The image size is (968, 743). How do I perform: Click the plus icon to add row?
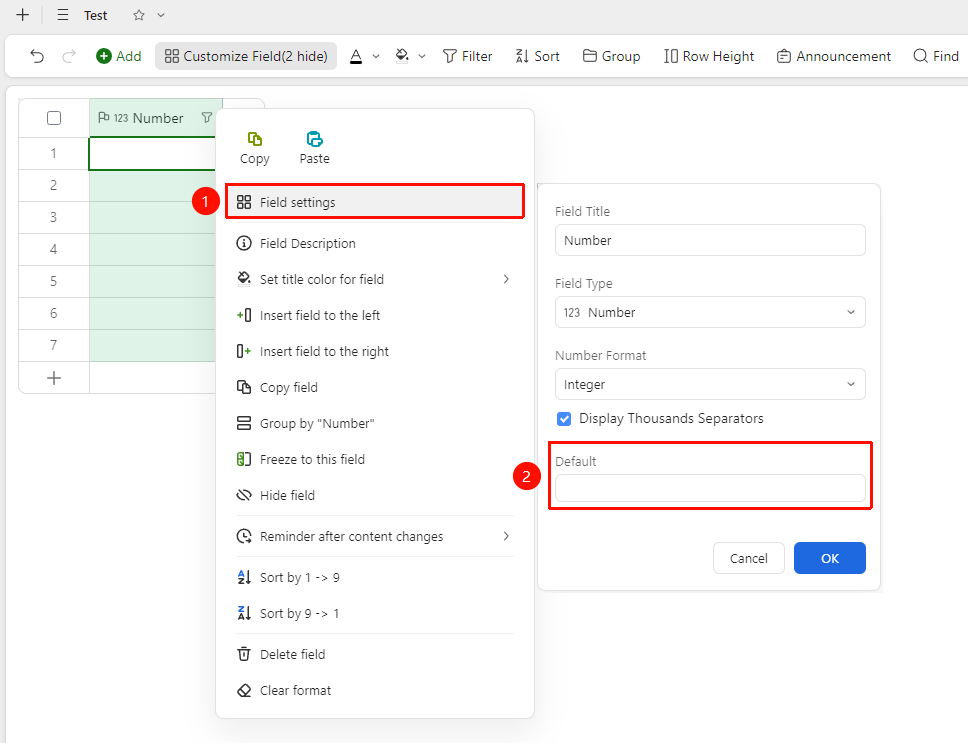tap(54, 378)
